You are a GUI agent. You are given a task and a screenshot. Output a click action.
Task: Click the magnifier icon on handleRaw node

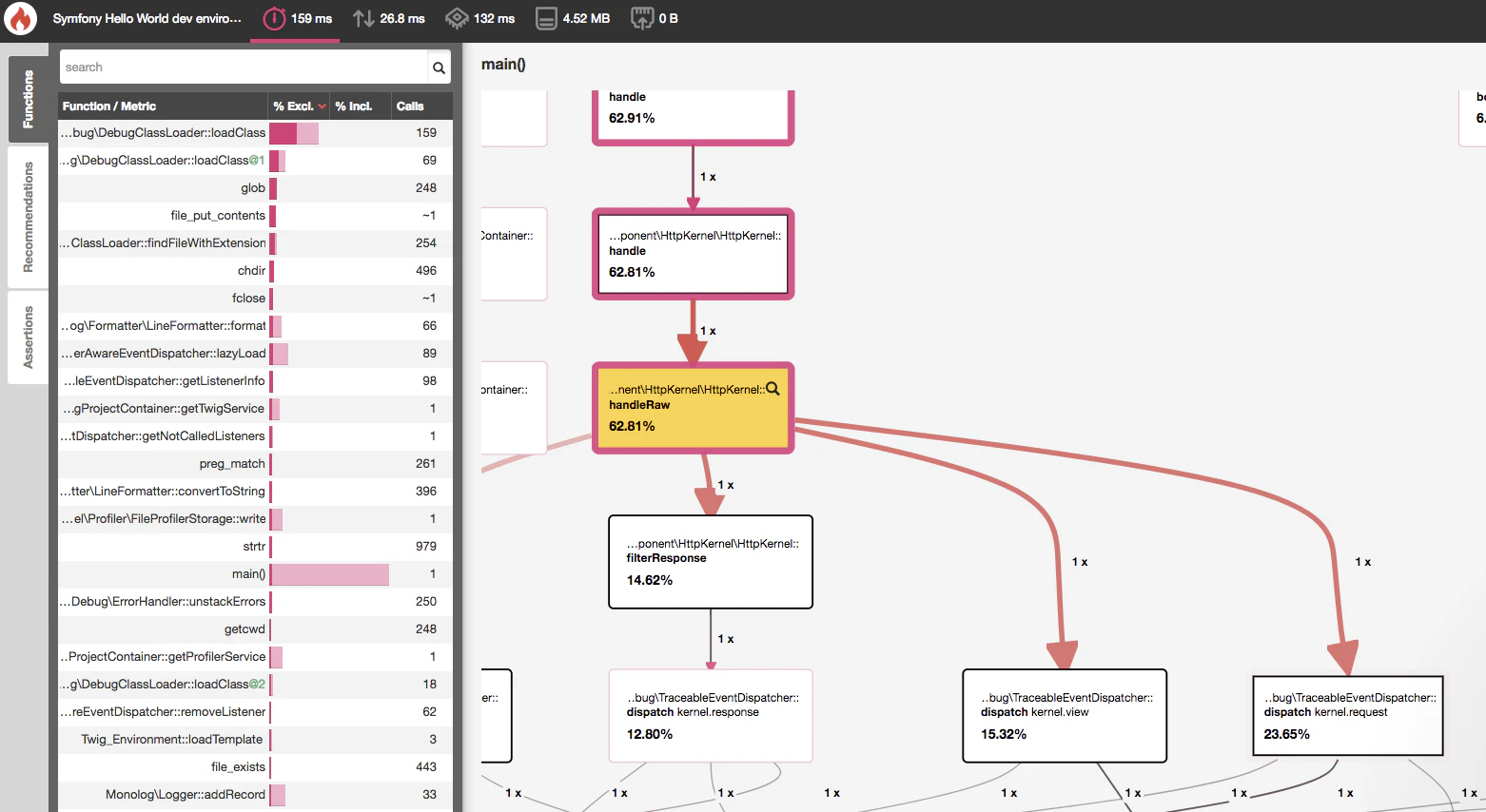pos(773,388)
